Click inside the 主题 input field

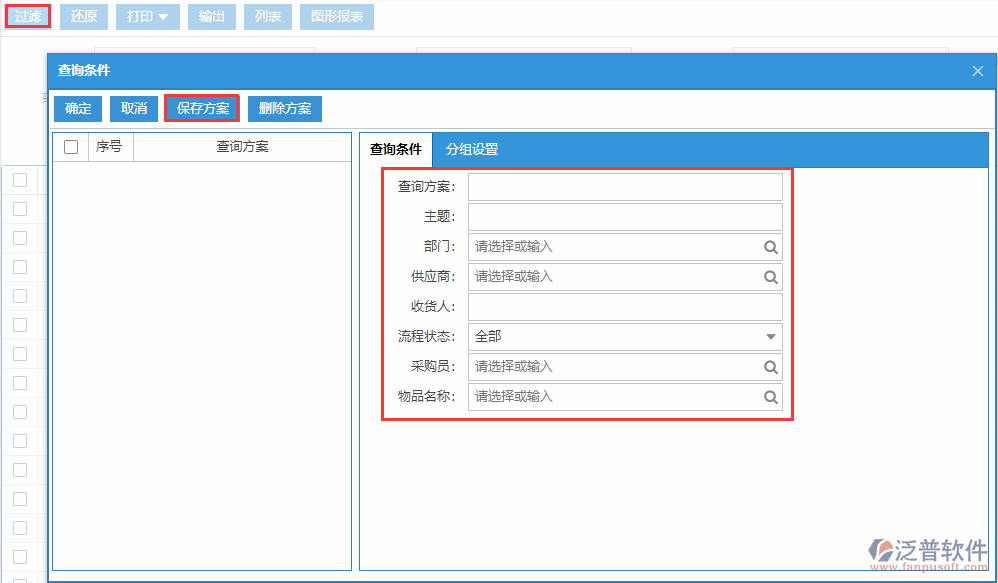click(625, 216)
